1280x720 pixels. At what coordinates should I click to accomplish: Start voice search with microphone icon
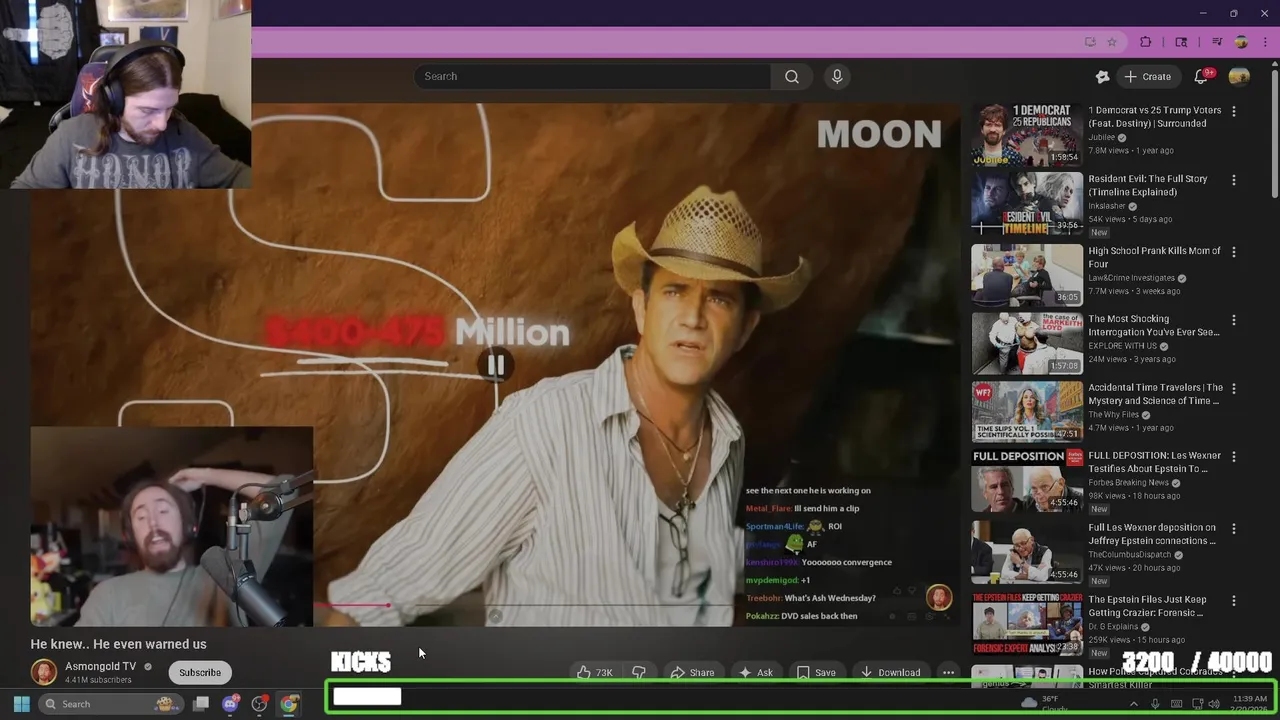[837, 76]
